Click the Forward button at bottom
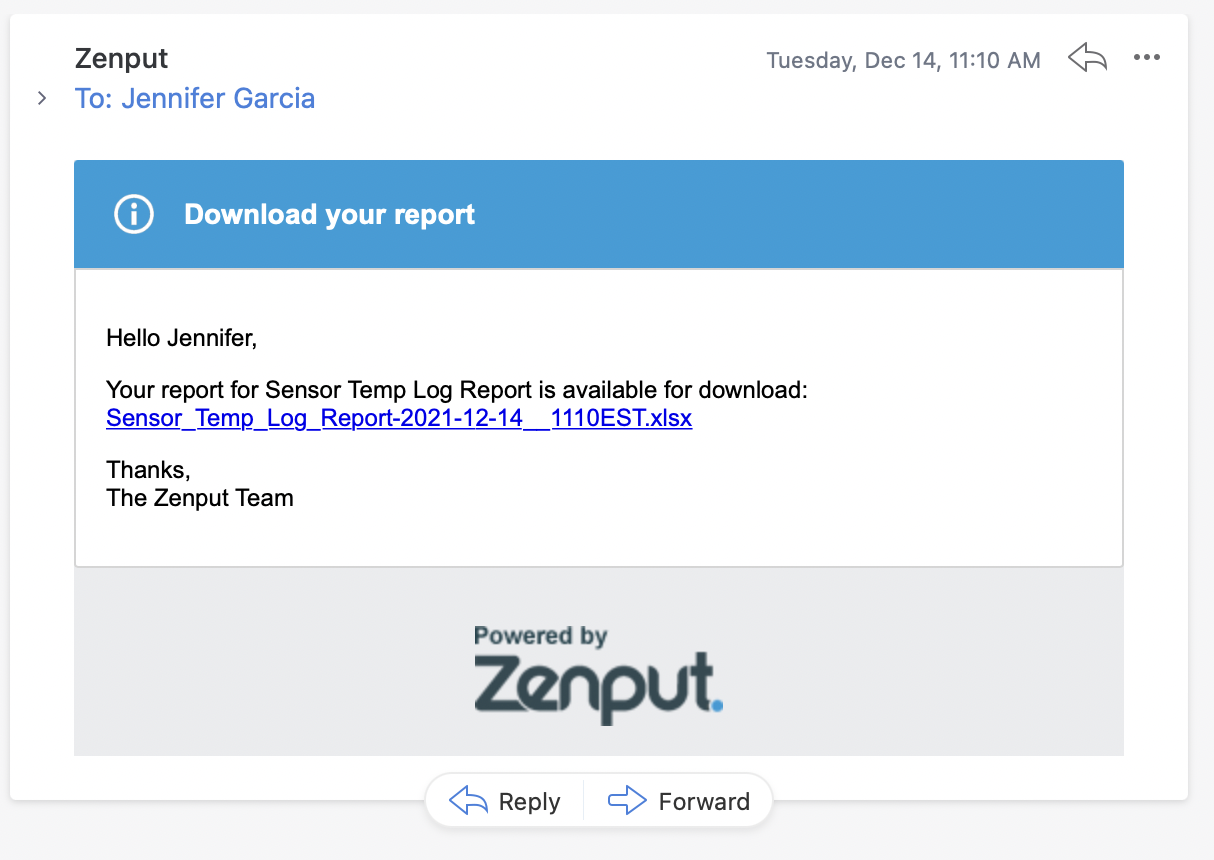Viewport: 1214px width, 860px height. click(x=679, y=801)
